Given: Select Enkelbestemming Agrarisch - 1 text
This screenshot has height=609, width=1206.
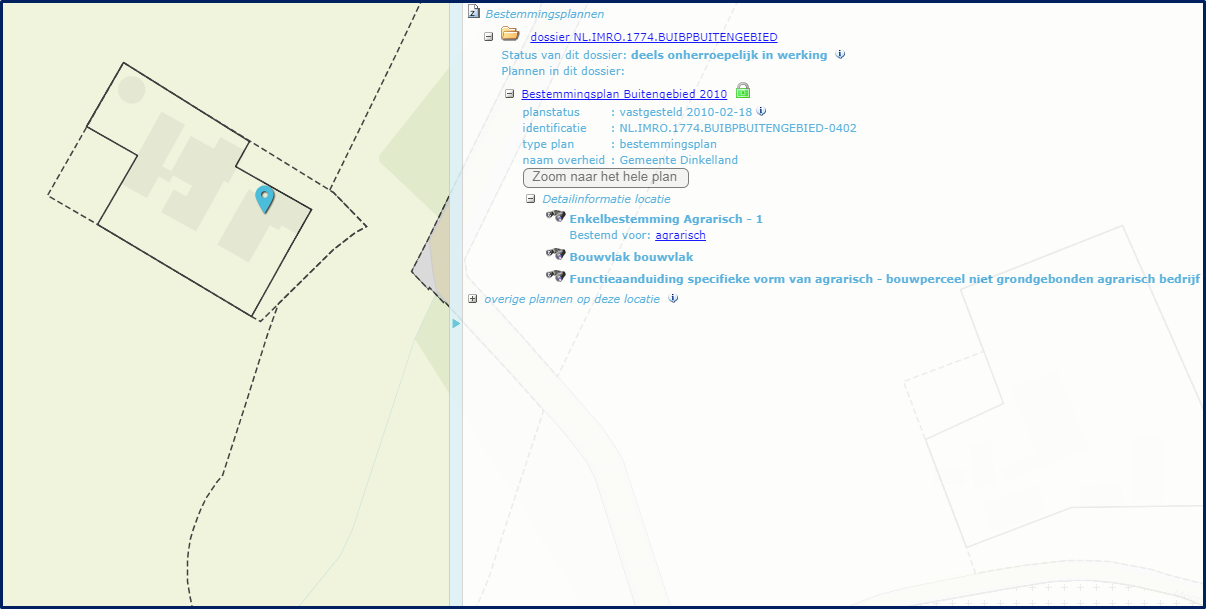Looking at the screenshot, I should click(666, 219).
